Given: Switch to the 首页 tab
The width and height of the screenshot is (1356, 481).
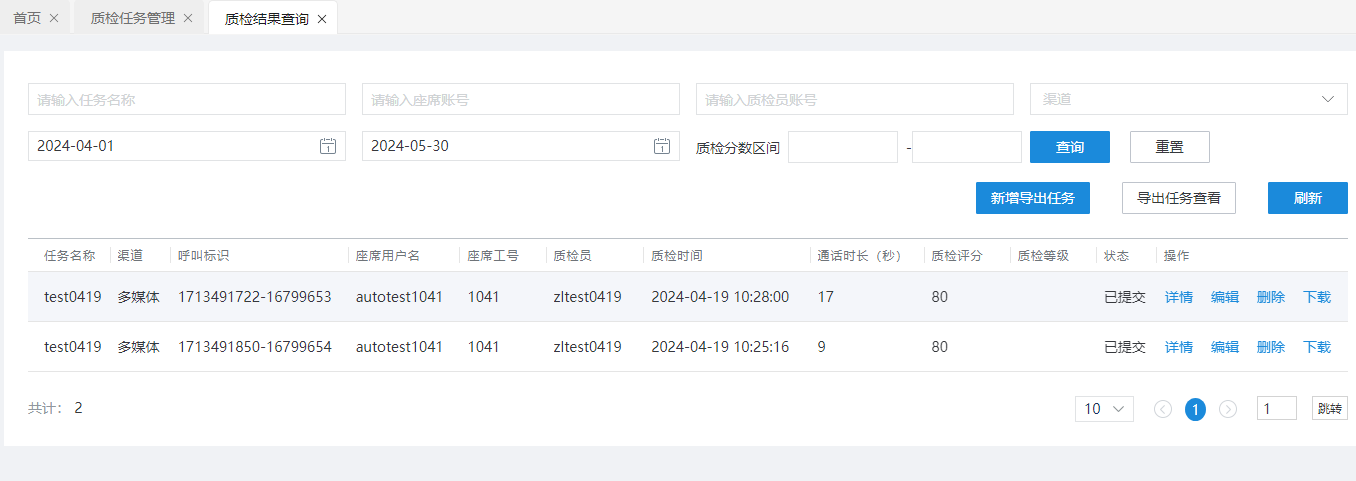Looking at the screenshot, I should (27, 18).
